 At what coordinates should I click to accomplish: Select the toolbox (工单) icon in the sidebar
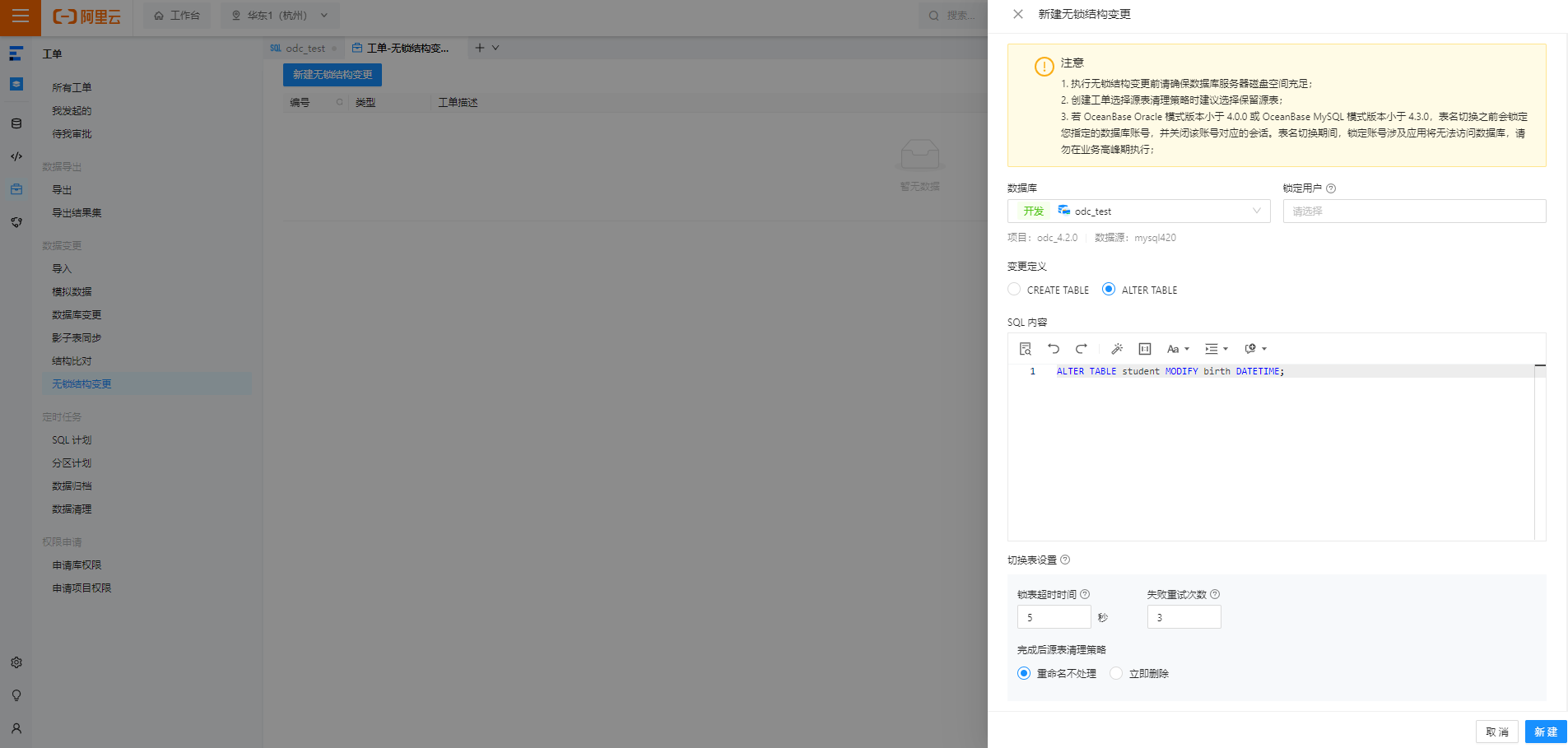point(16,188)
